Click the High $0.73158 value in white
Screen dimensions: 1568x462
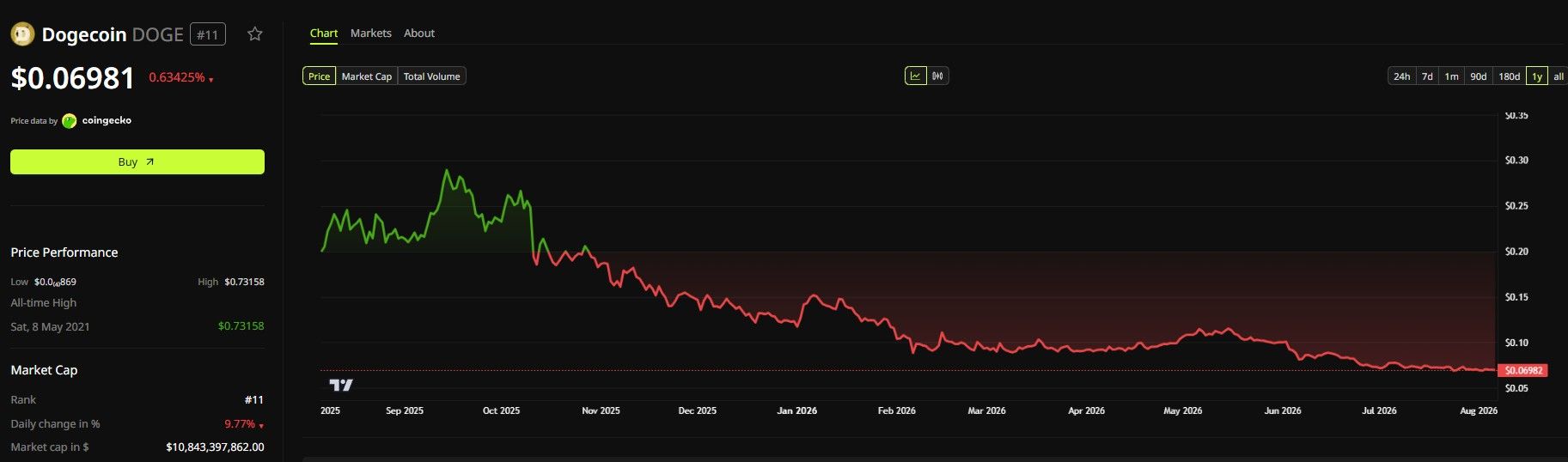coord(244,282)
